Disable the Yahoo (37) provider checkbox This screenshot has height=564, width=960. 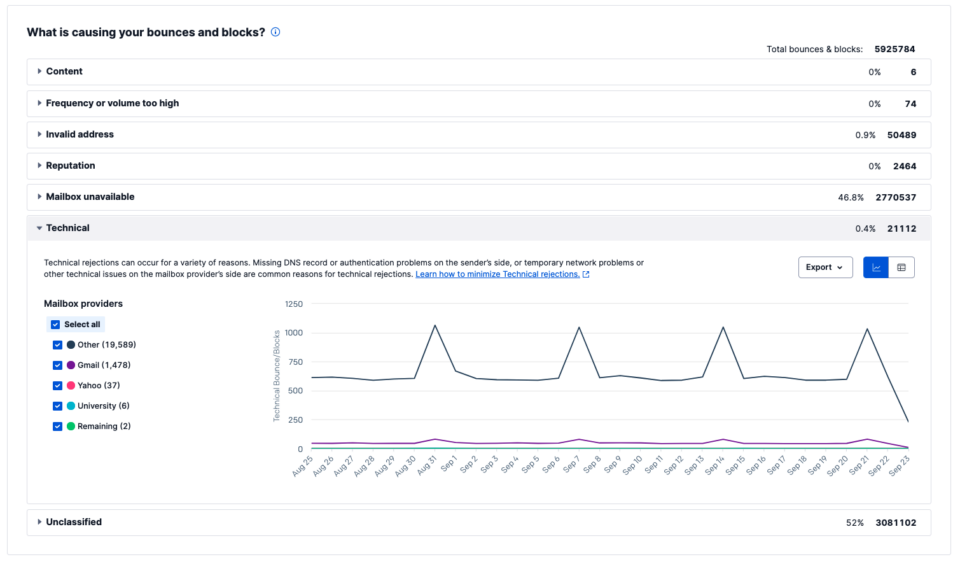click(x=58, y=385)
